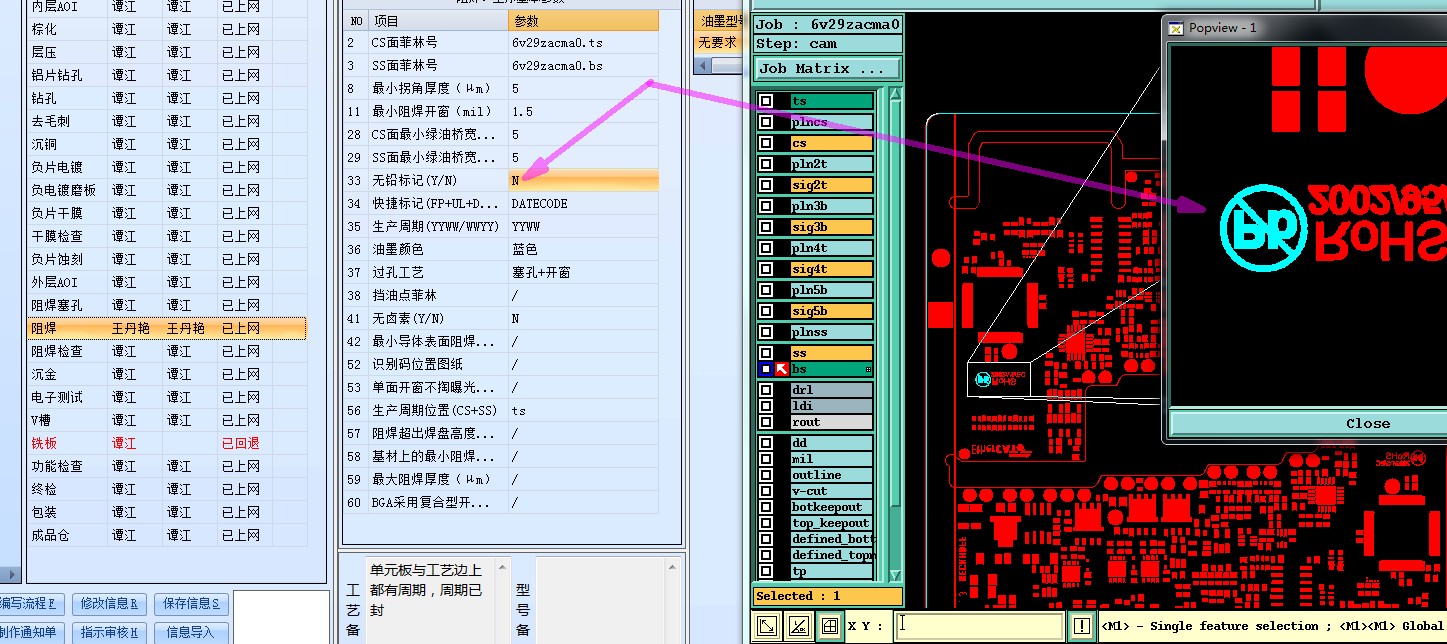Click the process list horizontal scrollbar right arrow
The height and width of the screenshot is (644, 1447).
point(12,575)
